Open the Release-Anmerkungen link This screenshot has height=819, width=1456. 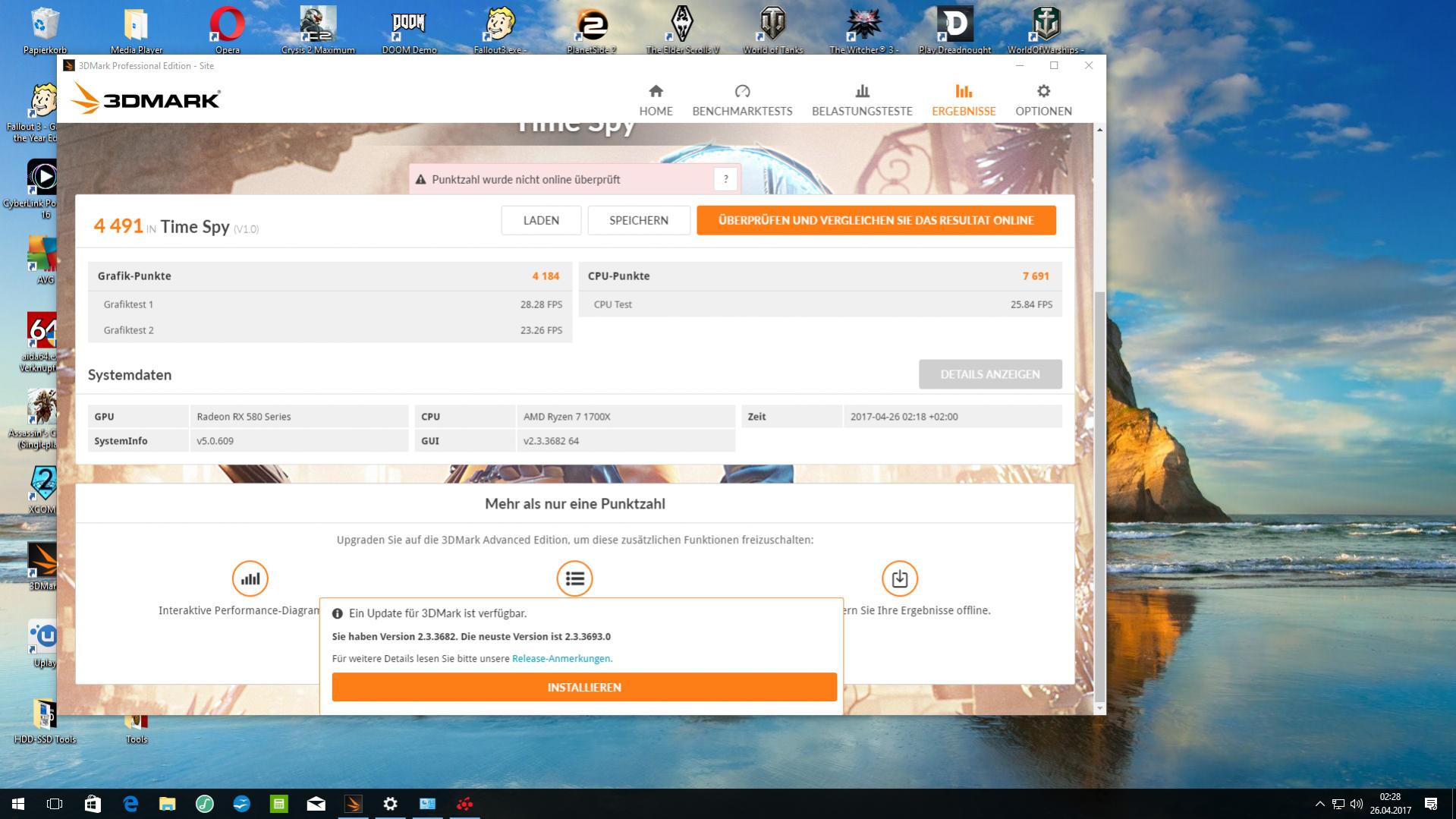pos(561,658)
